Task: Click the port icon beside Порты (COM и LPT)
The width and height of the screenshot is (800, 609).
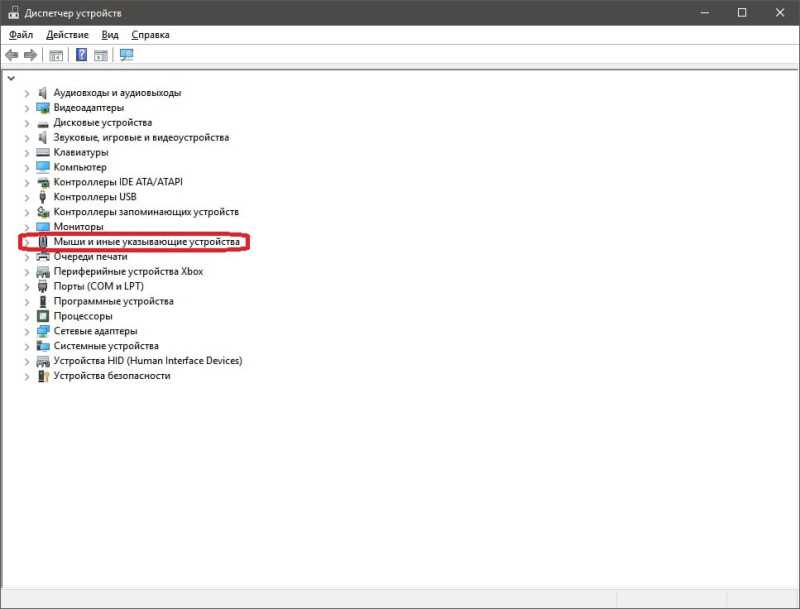Action: pos(43,286)
